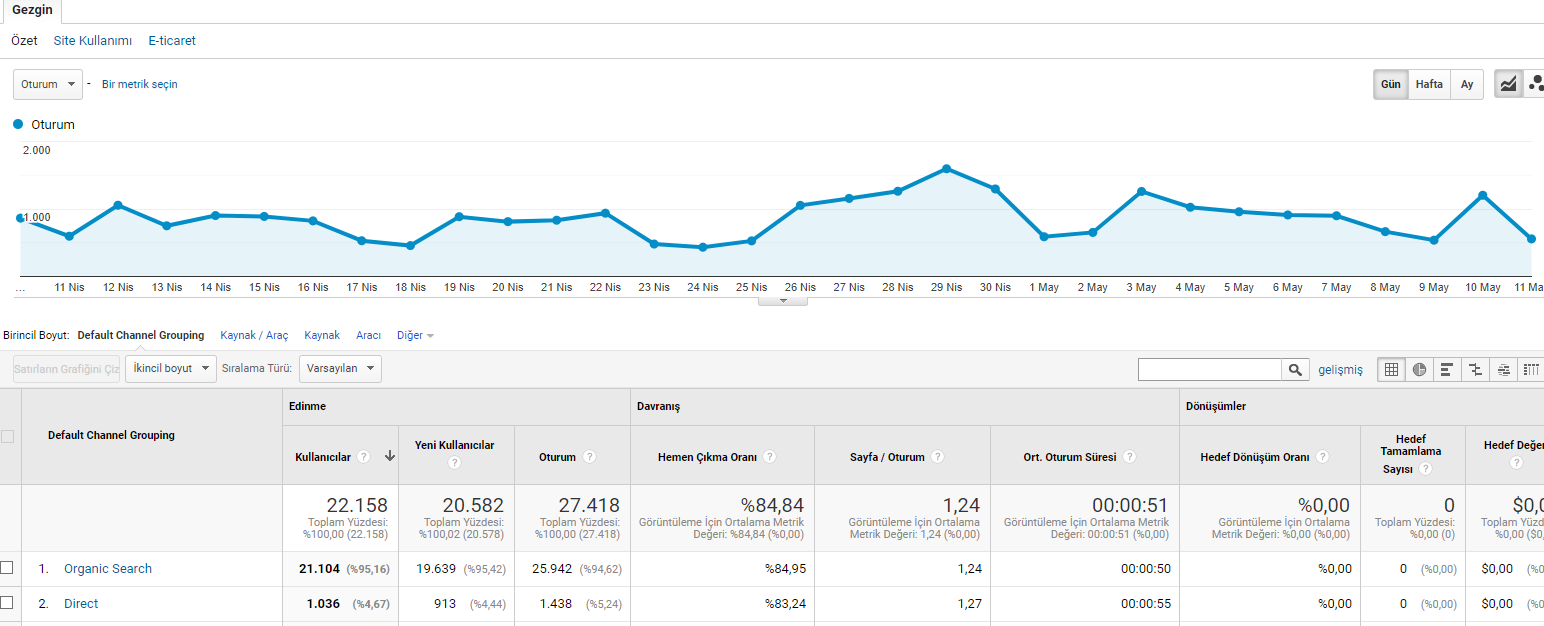This screenshot has width=1544, height=626.
Task: Collapse the chart with handle below it
Action: click(x=783, y=300)
